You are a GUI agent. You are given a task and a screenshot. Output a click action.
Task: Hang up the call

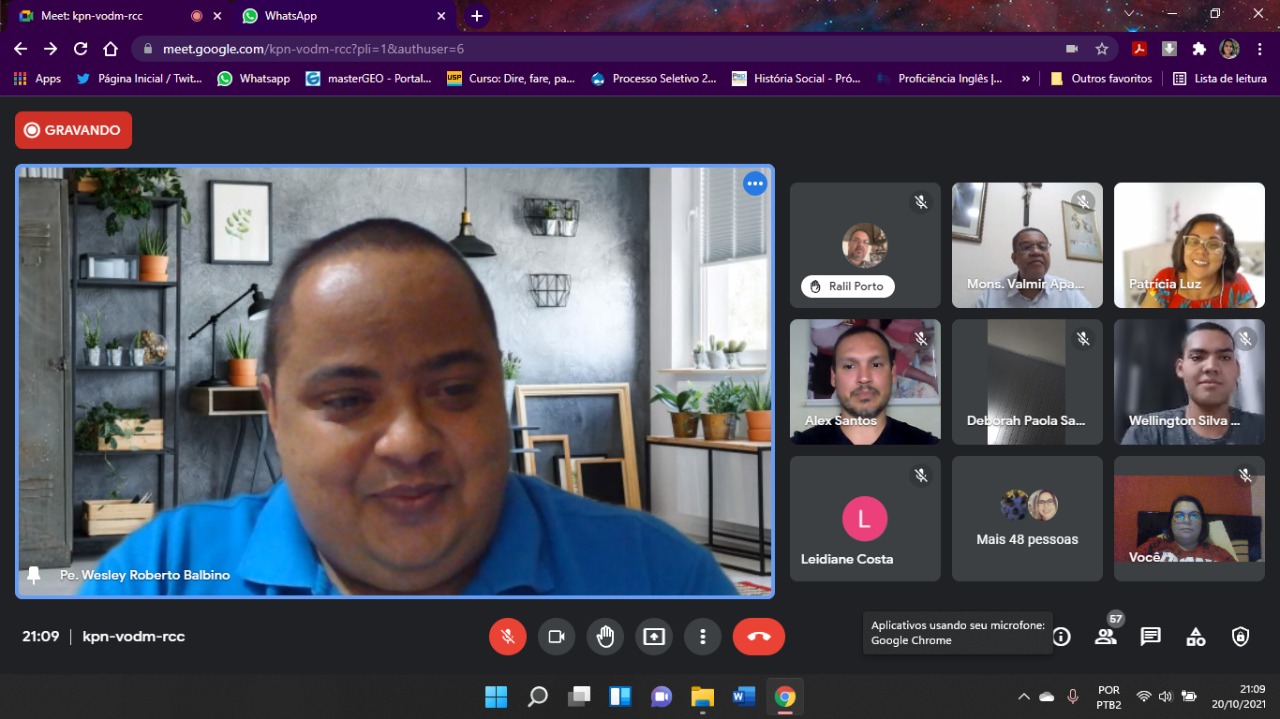(x=758, y=637)
